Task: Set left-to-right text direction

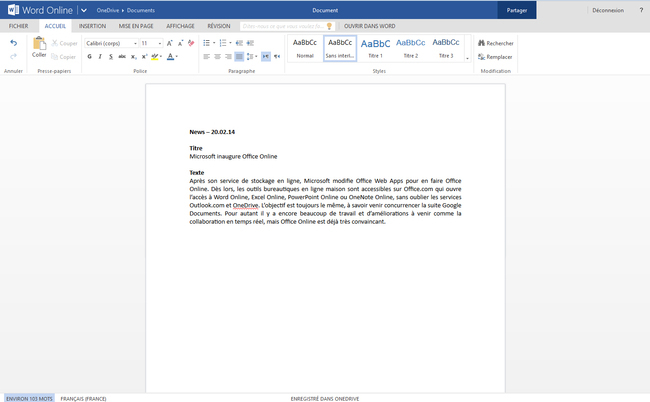Action: 266,56
